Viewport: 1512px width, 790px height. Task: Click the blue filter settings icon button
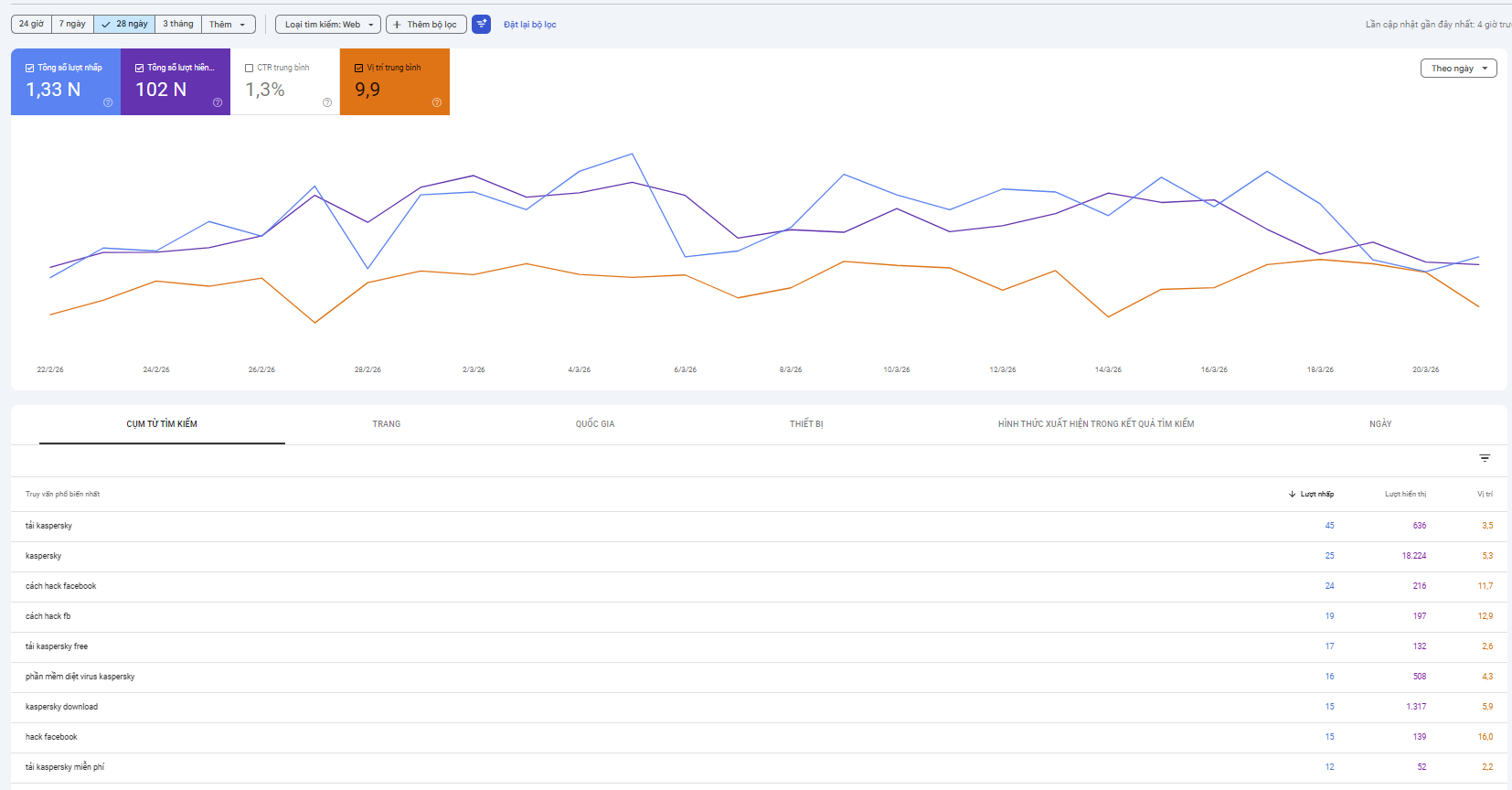[482, 24]
